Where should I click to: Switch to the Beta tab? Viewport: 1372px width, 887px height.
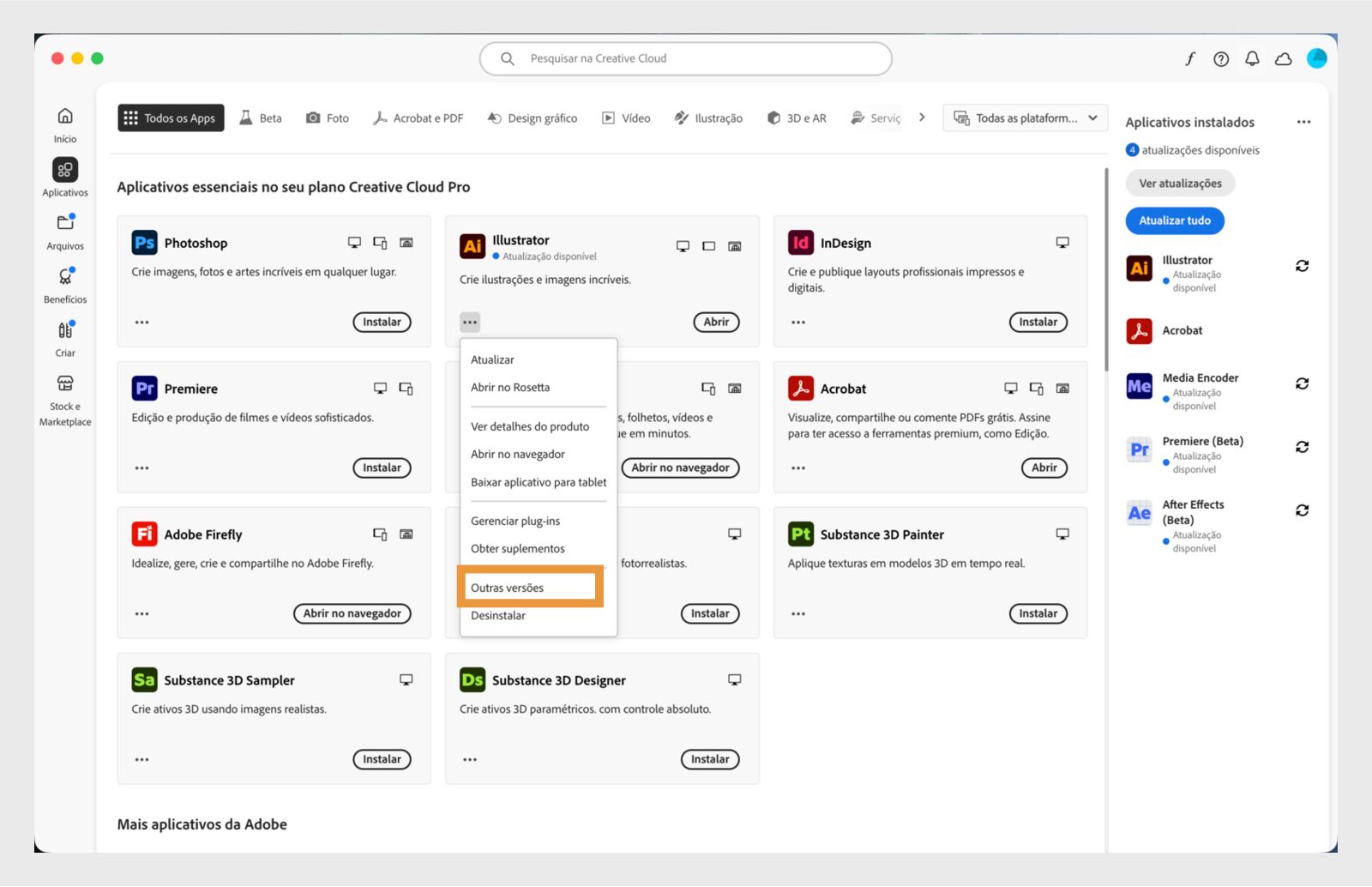point(261,118)
